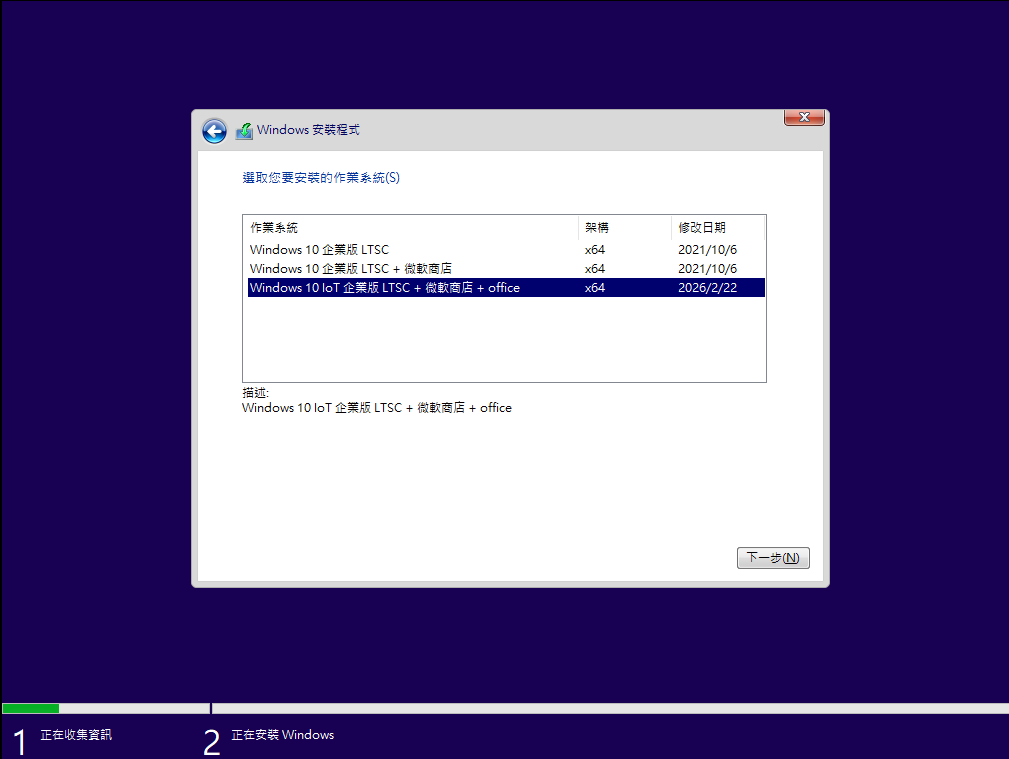Click the 修改日期 column header
The width and height of the screenshot is (1009, 759).
[717, 227]
